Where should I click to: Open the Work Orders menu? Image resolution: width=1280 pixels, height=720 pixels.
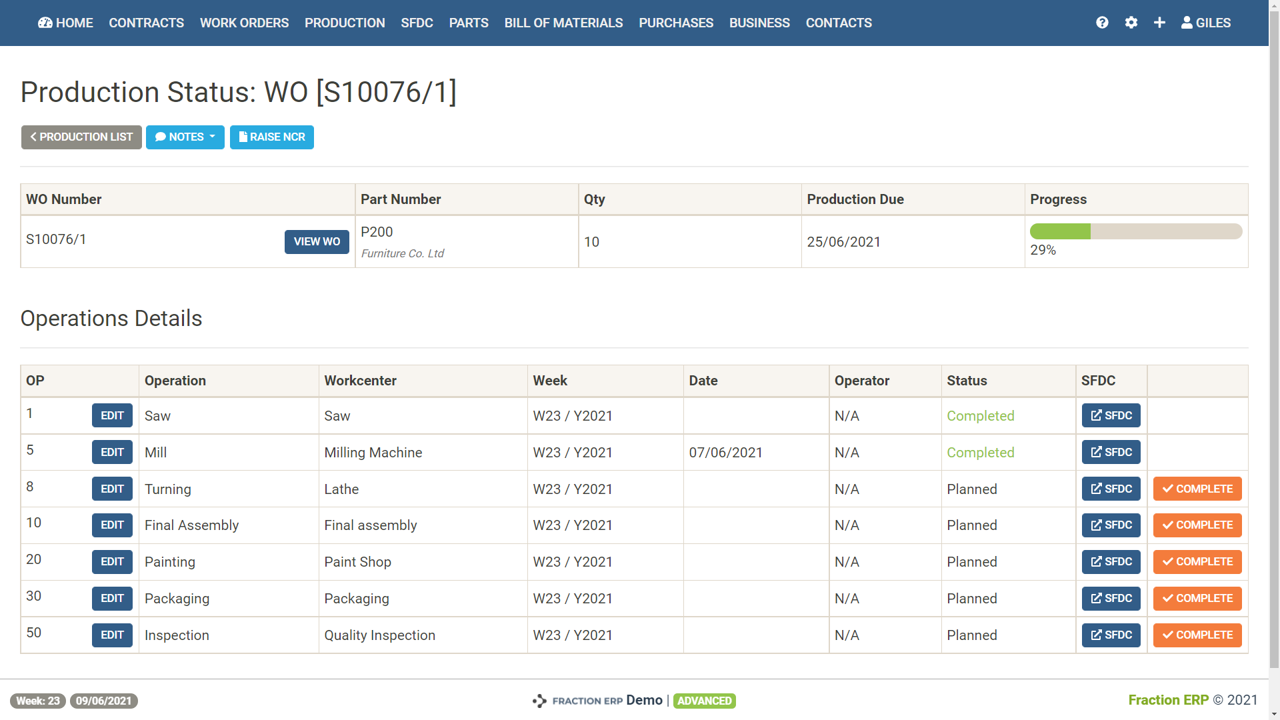coord(244,23)
